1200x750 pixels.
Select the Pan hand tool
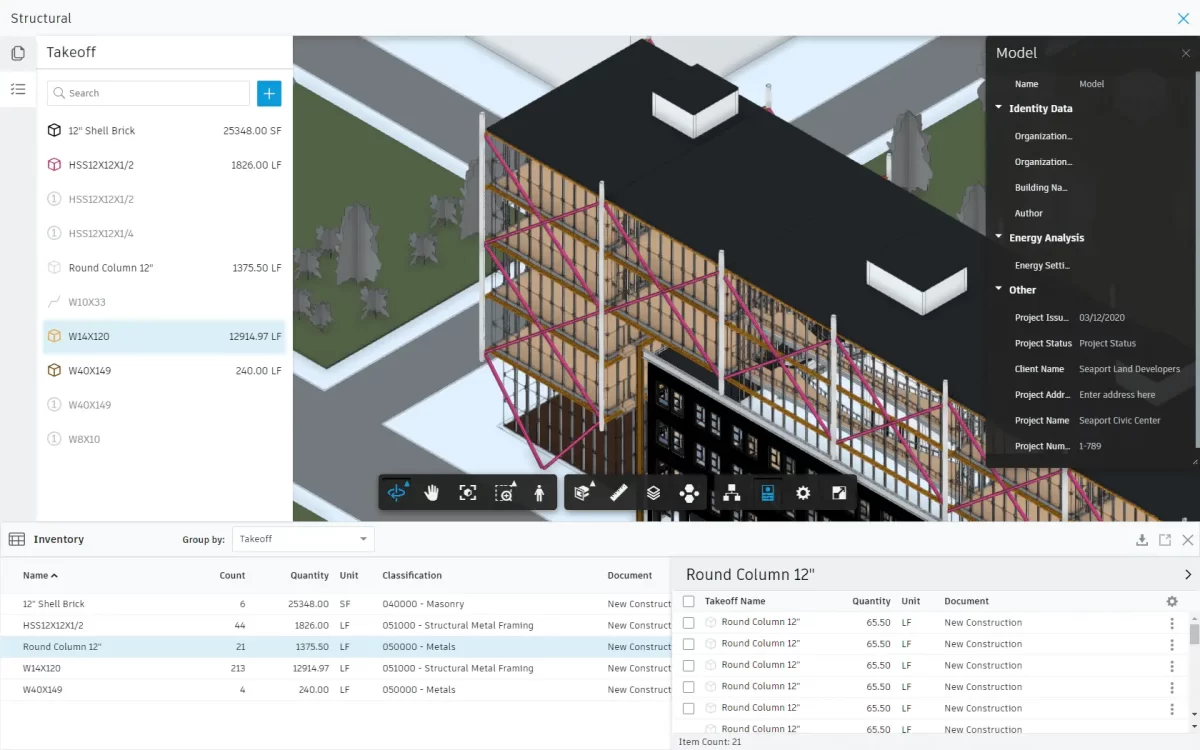coord(432,492)
